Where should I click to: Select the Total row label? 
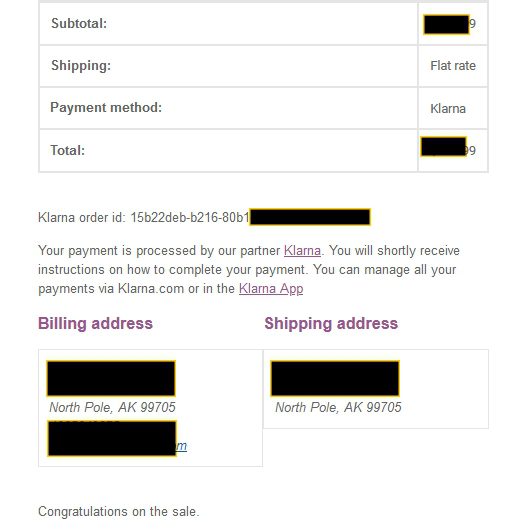67,150
